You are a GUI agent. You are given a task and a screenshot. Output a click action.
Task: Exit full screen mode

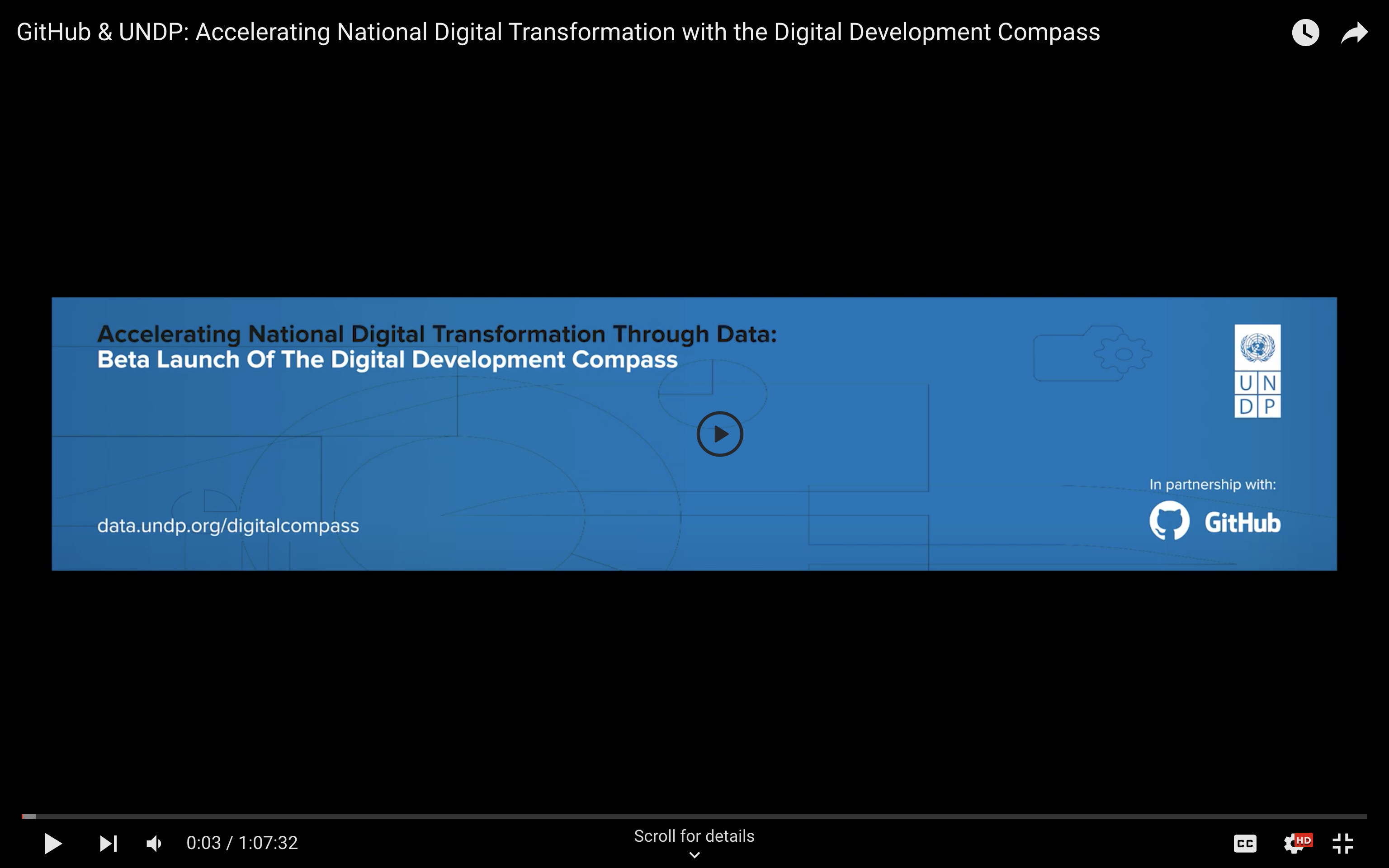point(1342,843)
